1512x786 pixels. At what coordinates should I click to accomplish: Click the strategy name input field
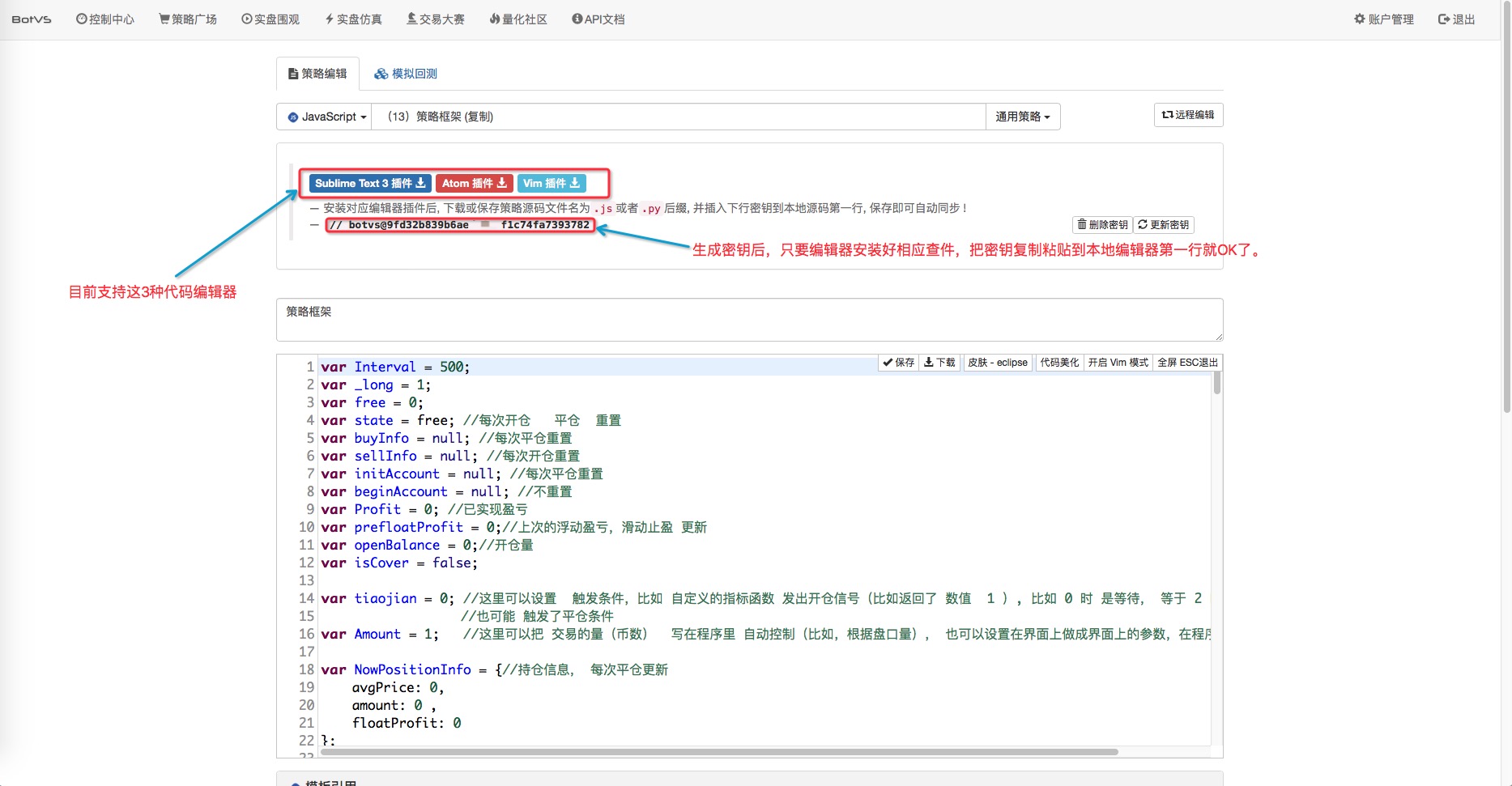click(678, 117)
